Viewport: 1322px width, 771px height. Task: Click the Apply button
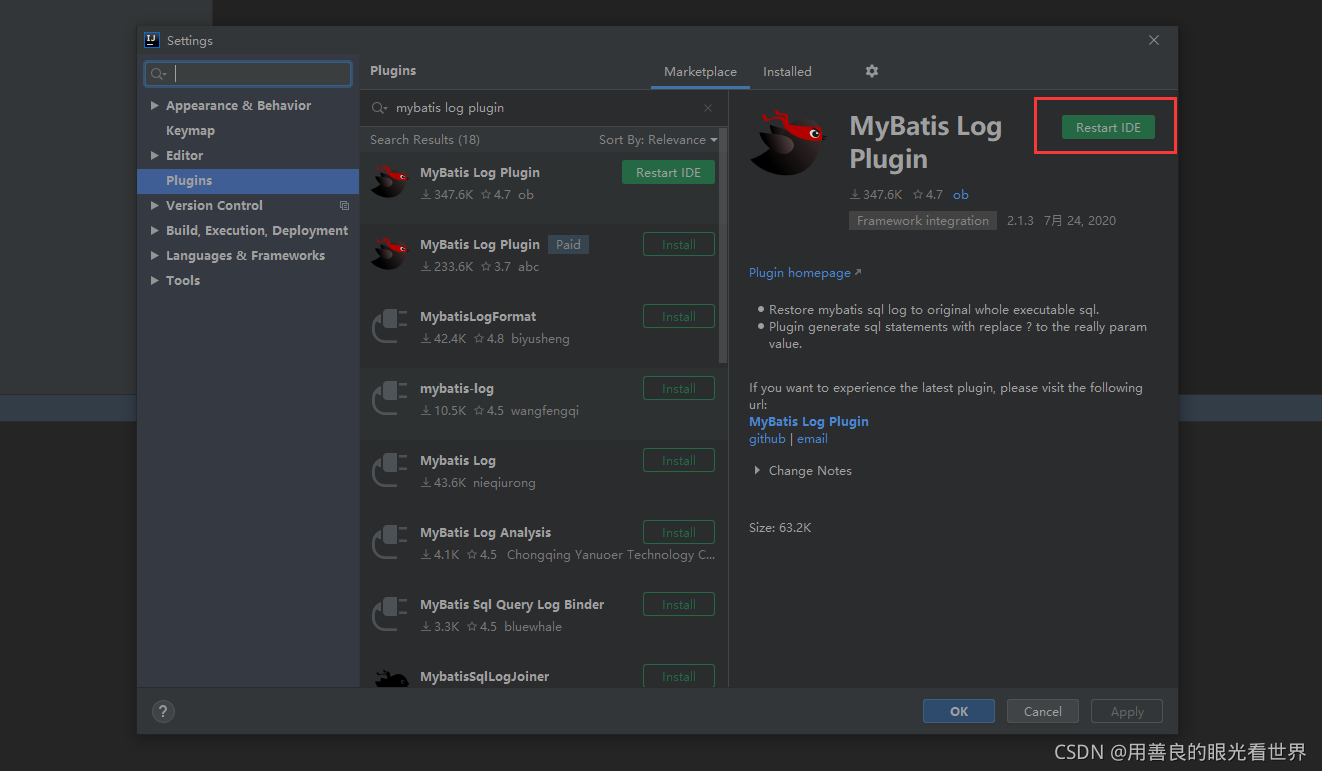(x=1126, y=711)
